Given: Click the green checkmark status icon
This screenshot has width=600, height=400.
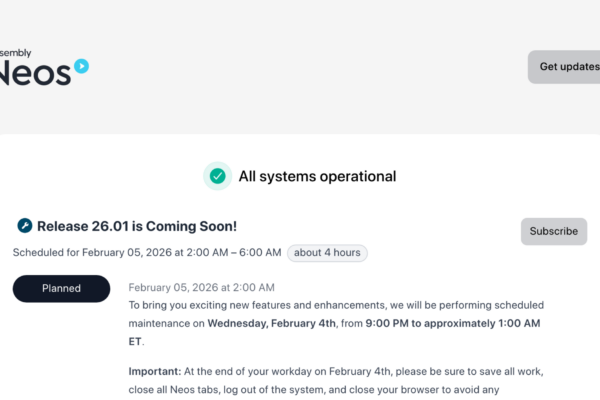Looking at the screenshot, I should (217, 176).
